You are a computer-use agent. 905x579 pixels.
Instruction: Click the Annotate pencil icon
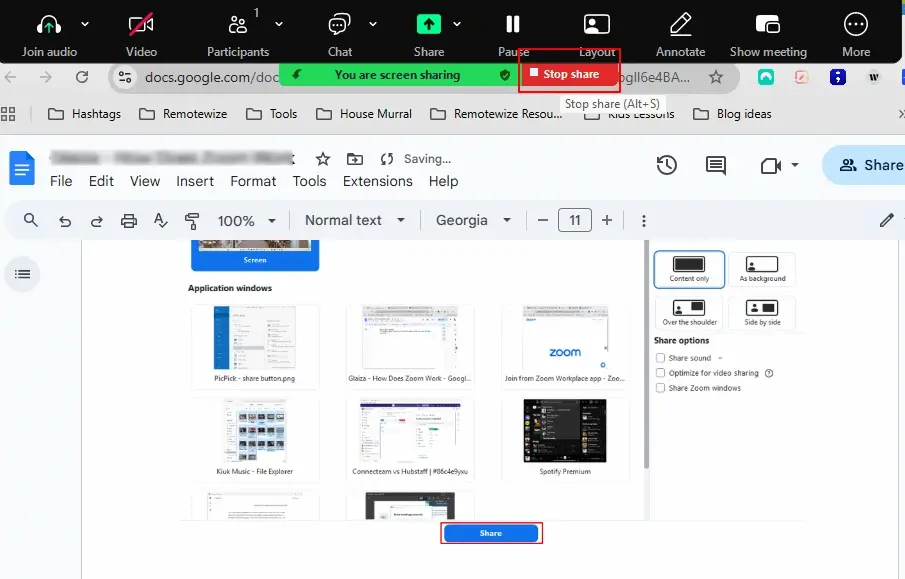point(680,25)
